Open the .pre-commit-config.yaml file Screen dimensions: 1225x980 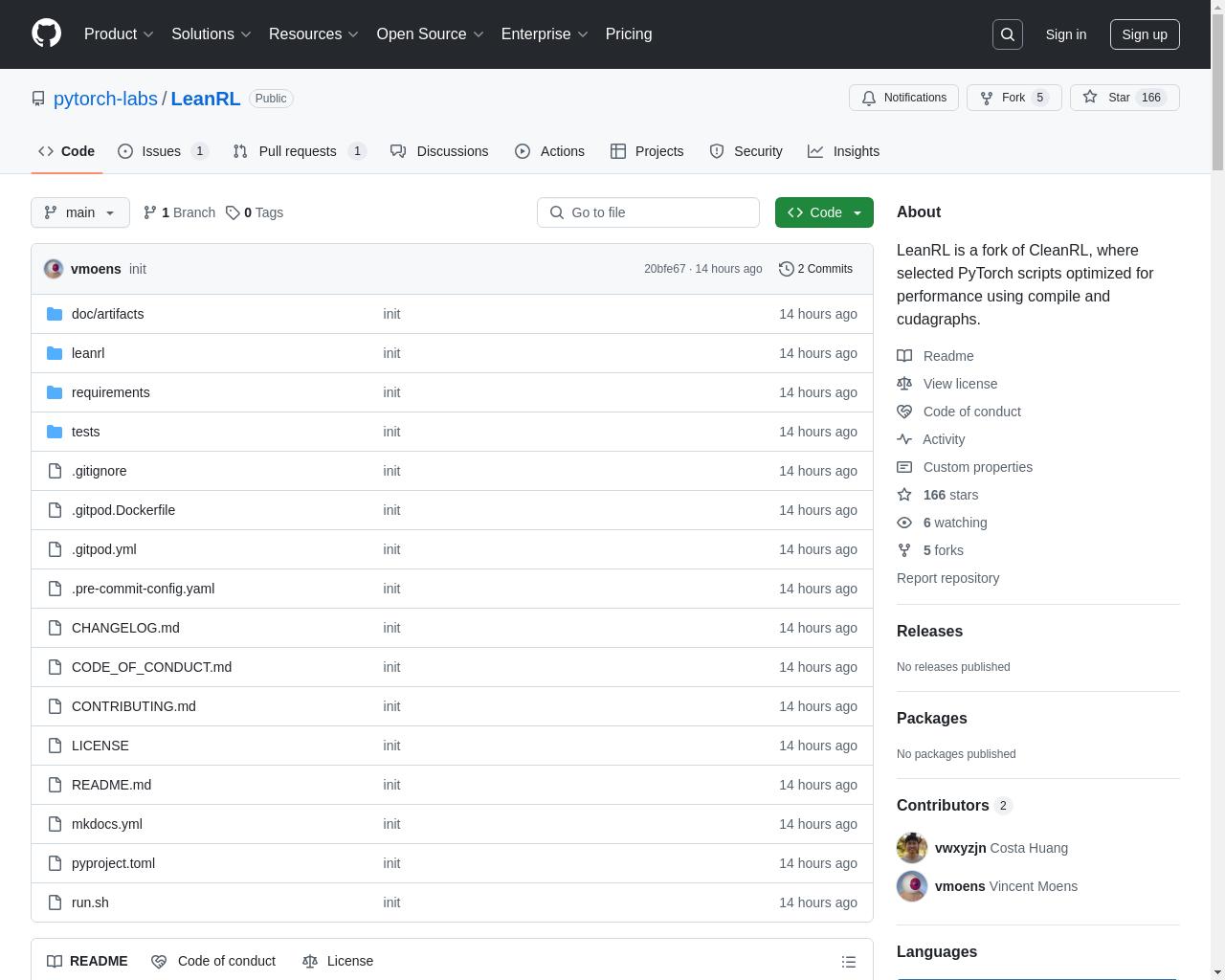[143, 589]
